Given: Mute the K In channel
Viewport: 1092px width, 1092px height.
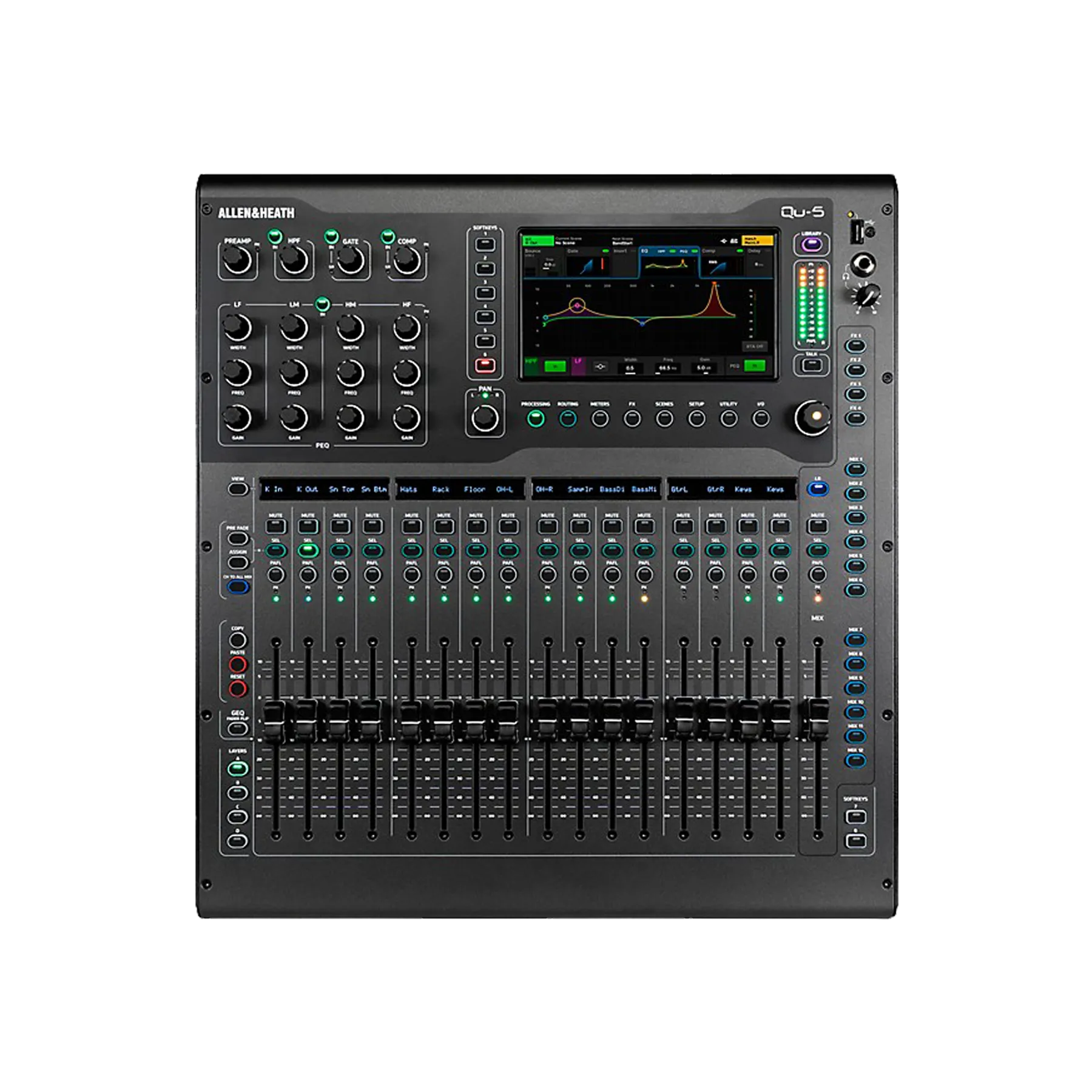Looking at the screenshot, I should [x=276, y=526].
